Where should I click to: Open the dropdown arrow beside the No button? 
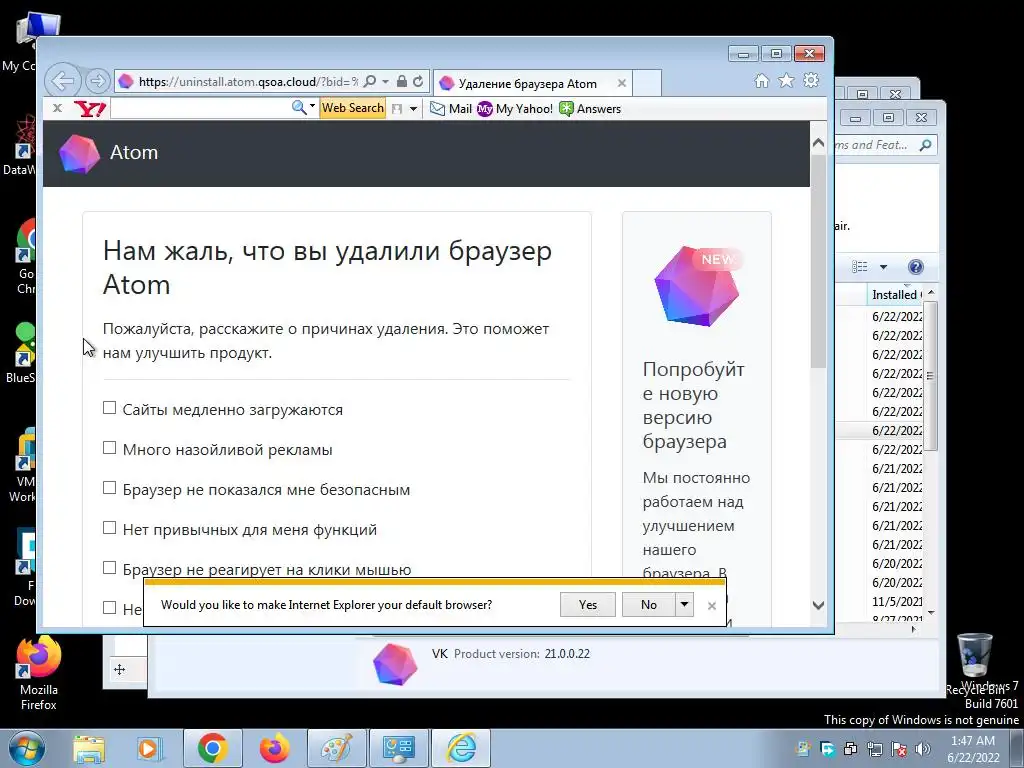pyautogui.click(x=684, y=605)
